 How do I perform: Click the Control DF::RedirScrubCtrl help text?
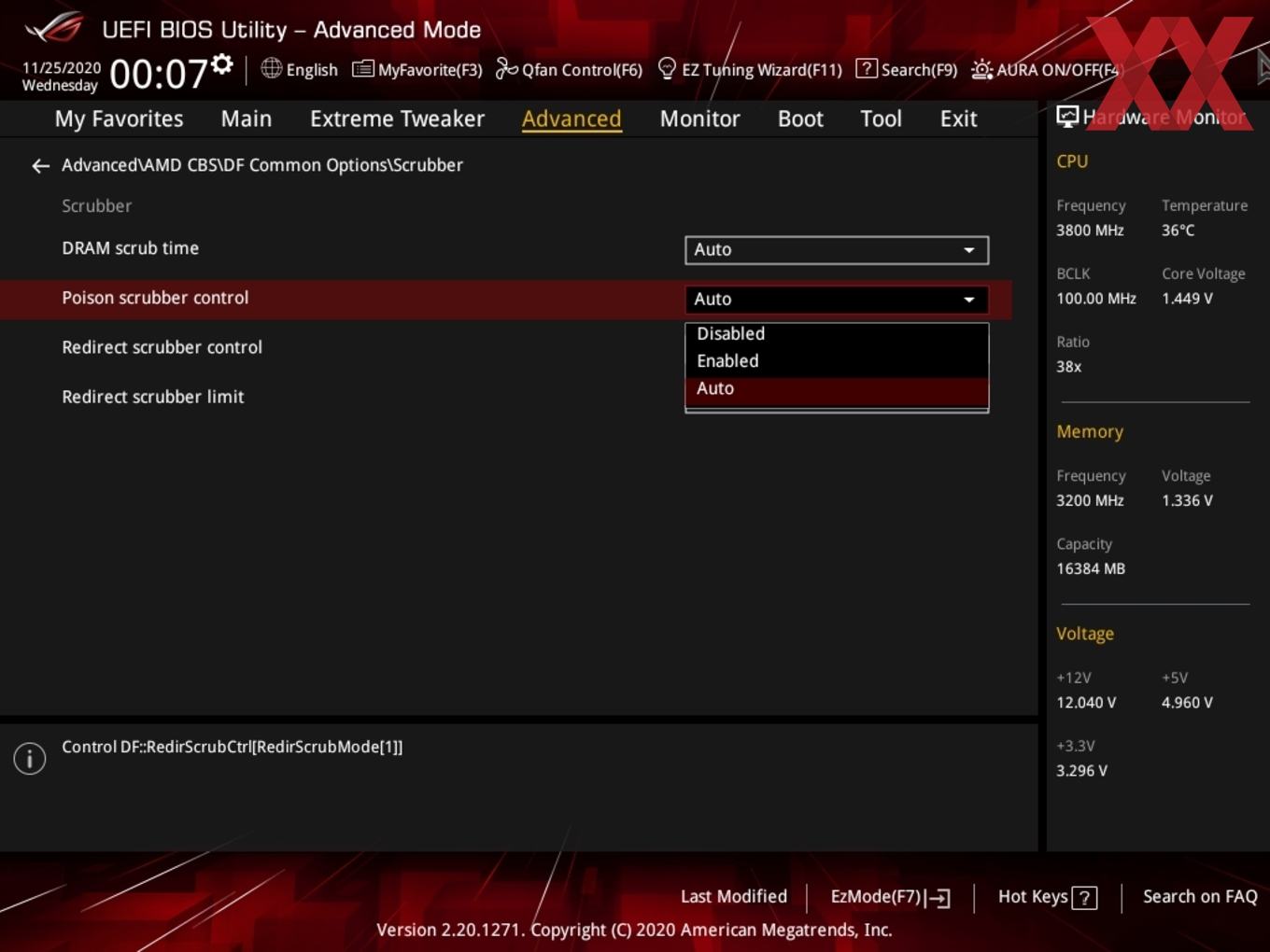pos(233,747)
